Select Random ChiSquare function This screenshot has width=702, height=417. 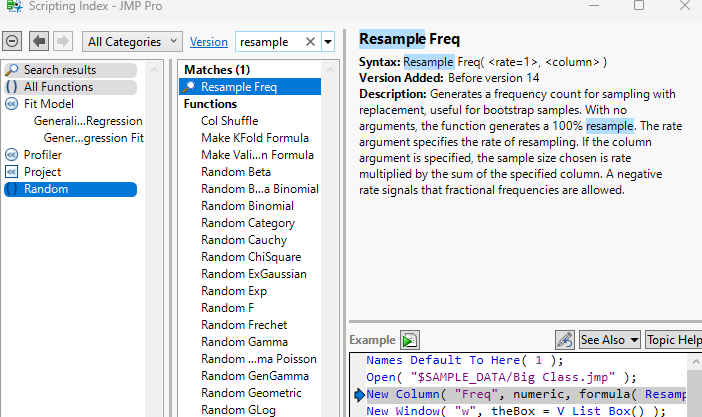coord(251,257)
